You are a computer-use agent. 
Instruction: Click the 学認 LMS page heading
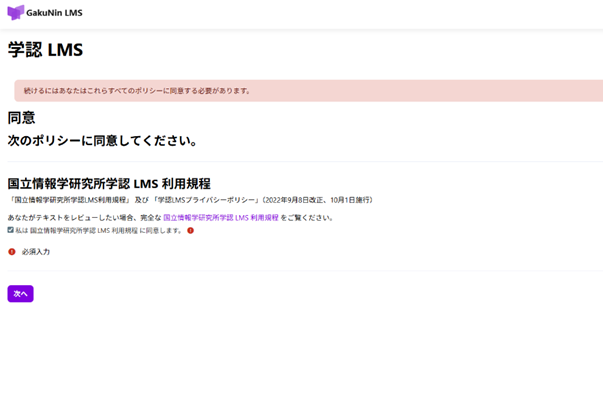[x=45, y=50]
